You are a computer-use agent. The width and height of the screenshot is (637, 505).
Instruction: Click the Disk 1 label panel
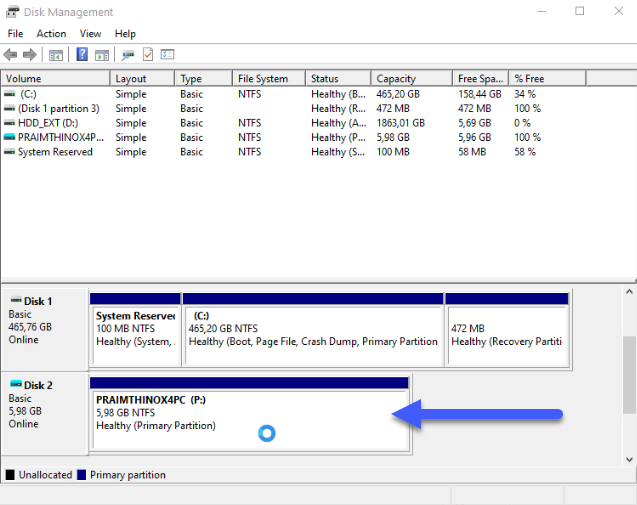45,329
